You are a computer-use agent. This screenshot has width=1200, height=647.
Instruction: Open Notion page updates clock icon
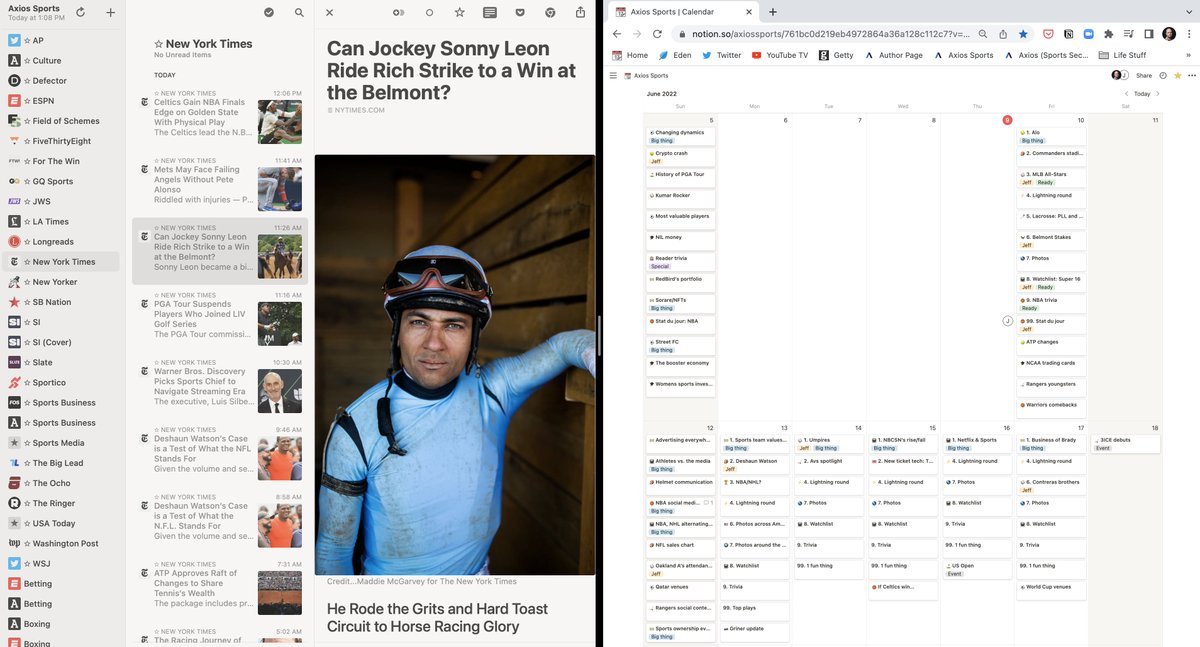point(1163,75)
